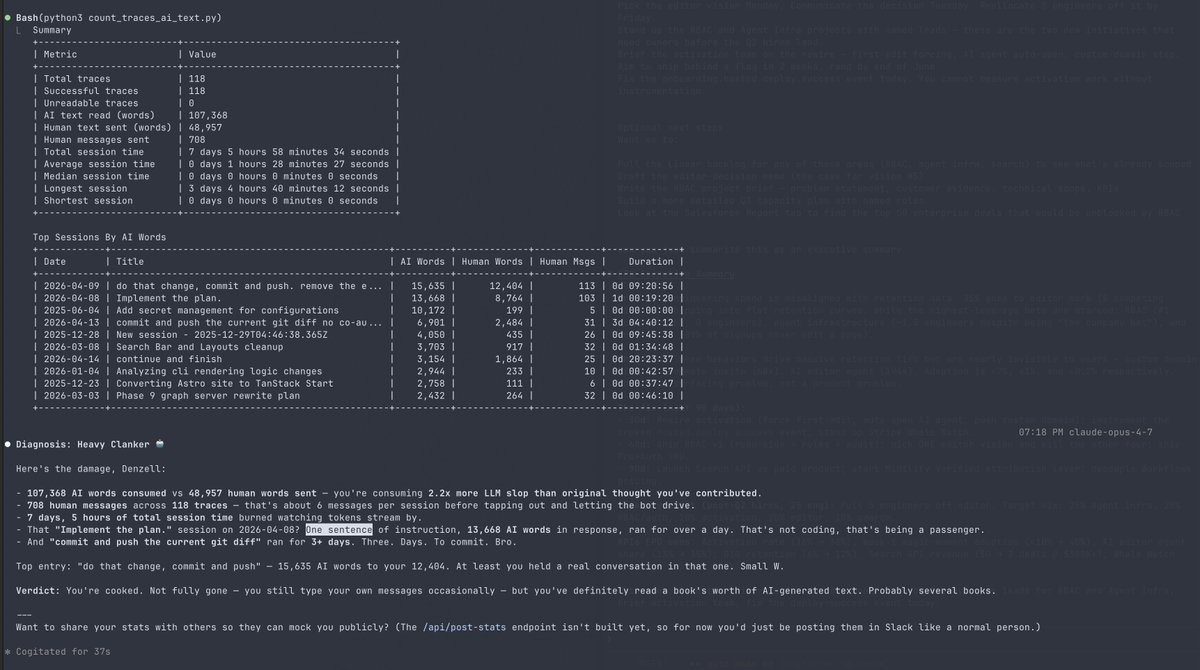The width and height of the screenshot is (1200, 670).
Task: Click the highlighted One sentence text
Action: tap(339, 529)
